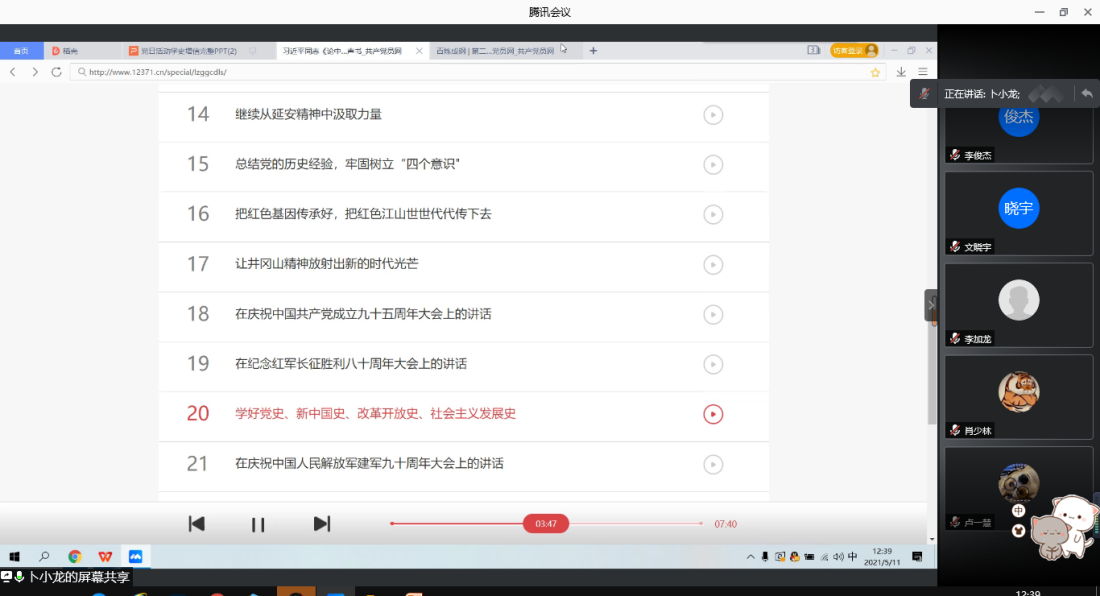Open a new browser tab
This screenshot has width=1100, height=596.
(593, 51)
